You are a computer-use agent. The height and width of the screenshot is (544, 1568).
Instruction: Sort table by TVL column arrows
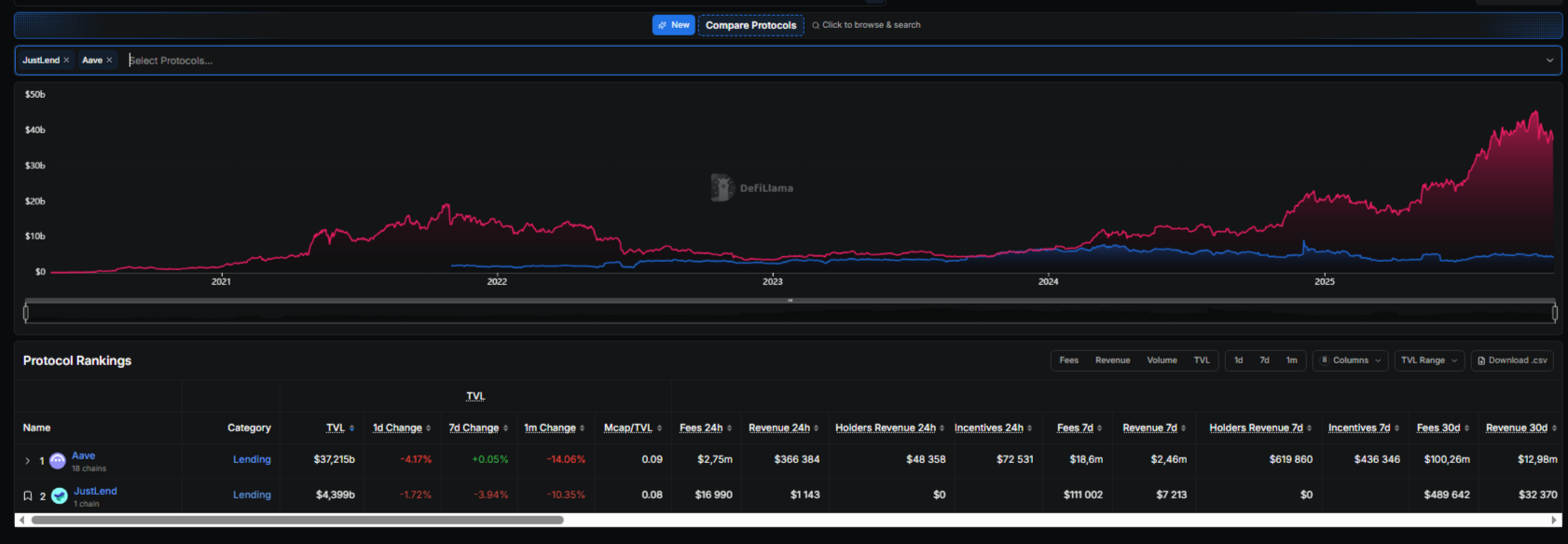(x=351, y=428)
